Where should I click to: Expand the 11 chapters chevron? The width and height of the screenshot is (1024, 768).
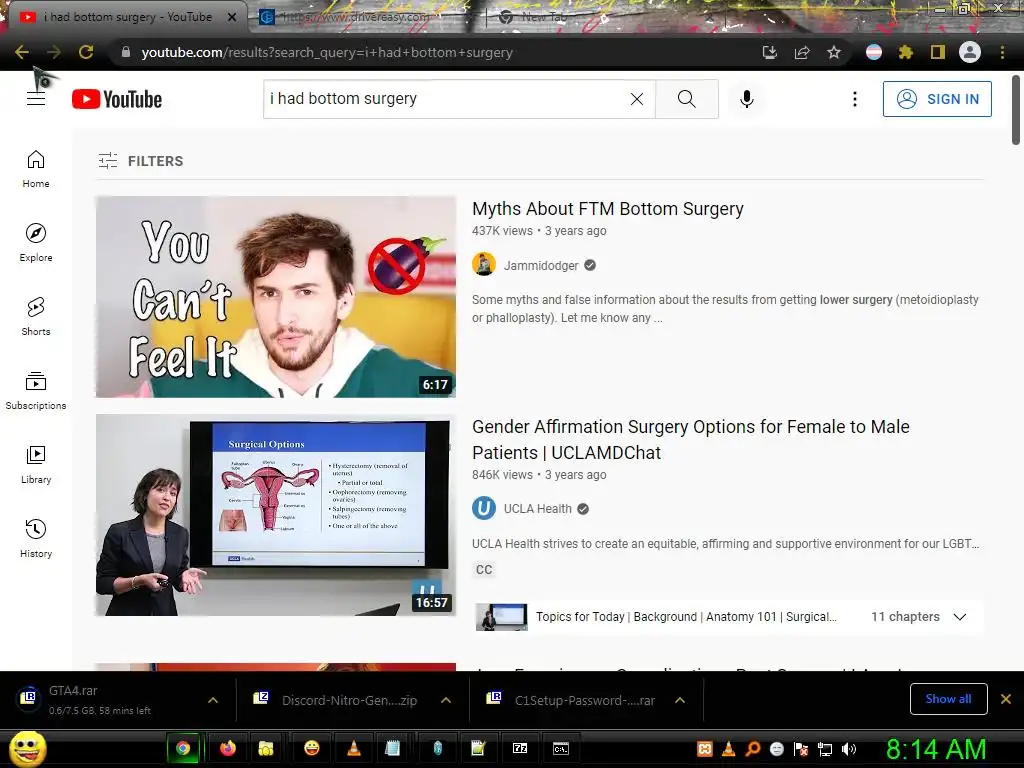click(x=960, y=616)
